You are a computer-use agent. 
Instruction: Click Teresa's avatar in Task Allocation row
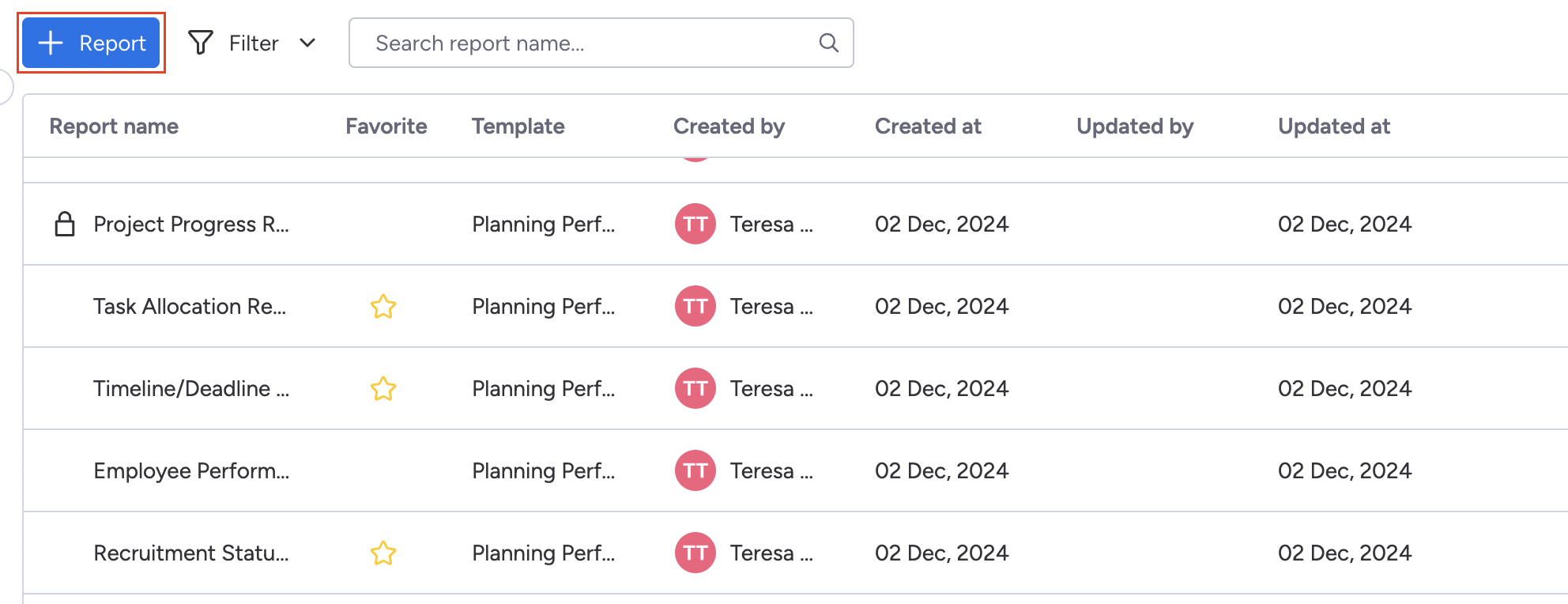point(695,306)
